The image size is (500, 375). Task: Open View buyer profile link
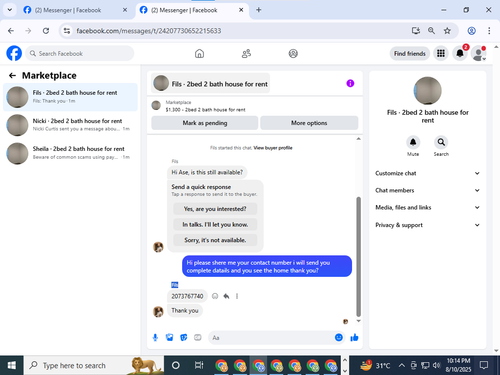click(x=273, y=148)
